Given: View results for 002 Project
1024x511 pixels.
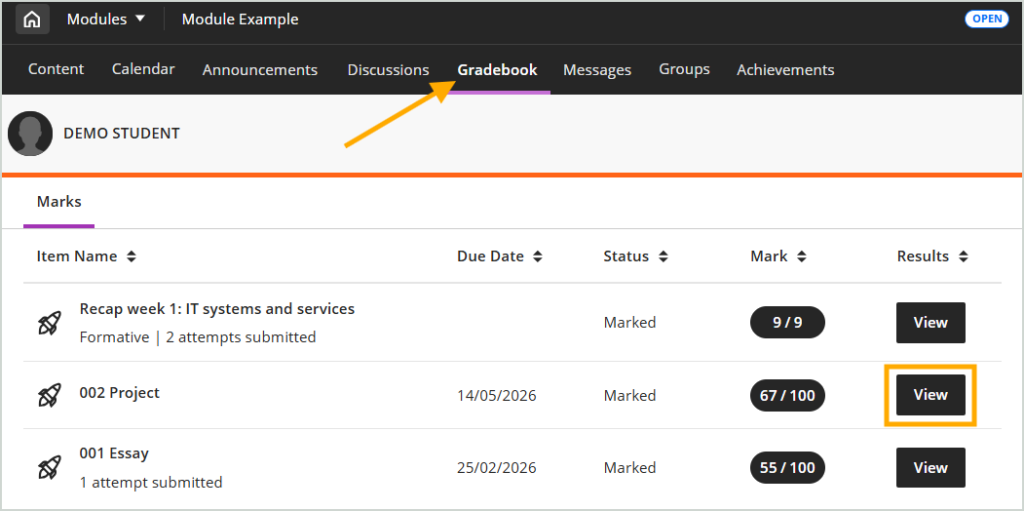Looking at the screenshot, I should pyautogui.click(x=931, y=395).
